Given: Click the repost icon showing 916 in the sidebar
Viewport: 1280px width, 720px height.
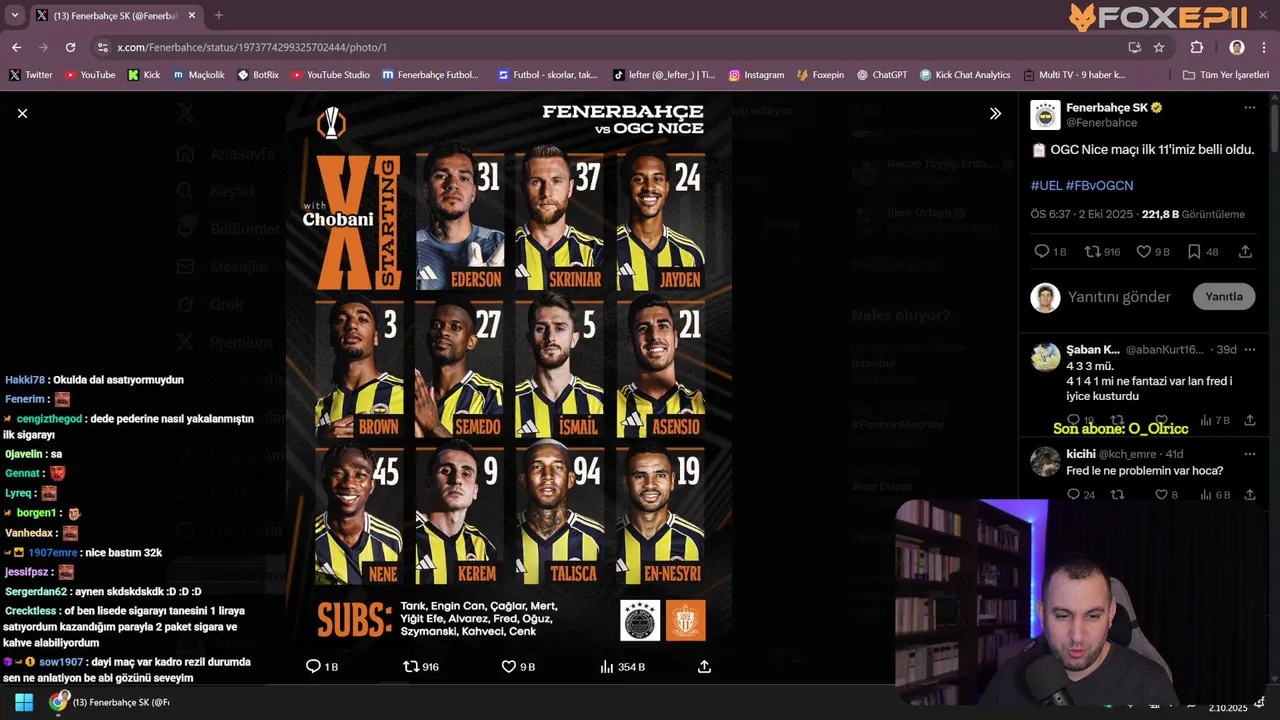Looking at the screenshot, I should coord(1092,251).
